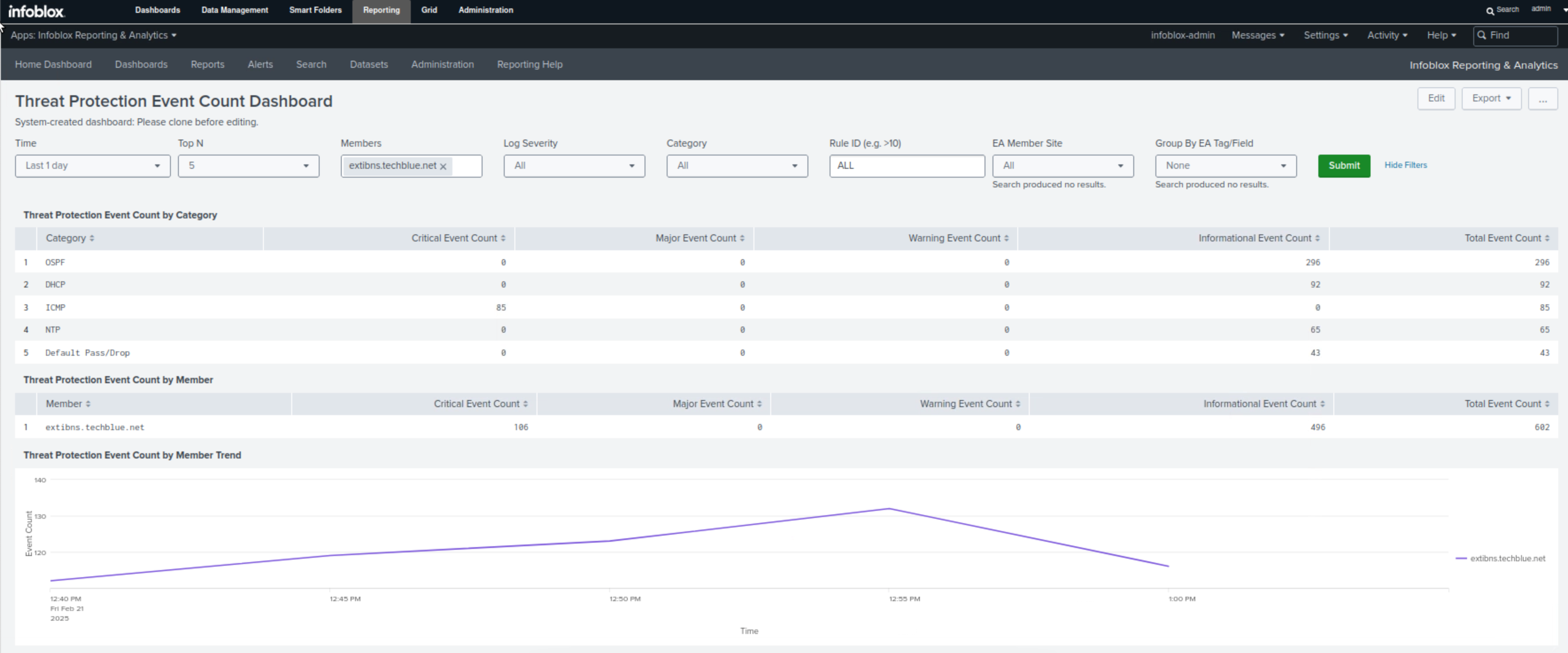This screenshot has width=1568, height=653.
Task: Click the Hide Filters link
Action: 1405,165
